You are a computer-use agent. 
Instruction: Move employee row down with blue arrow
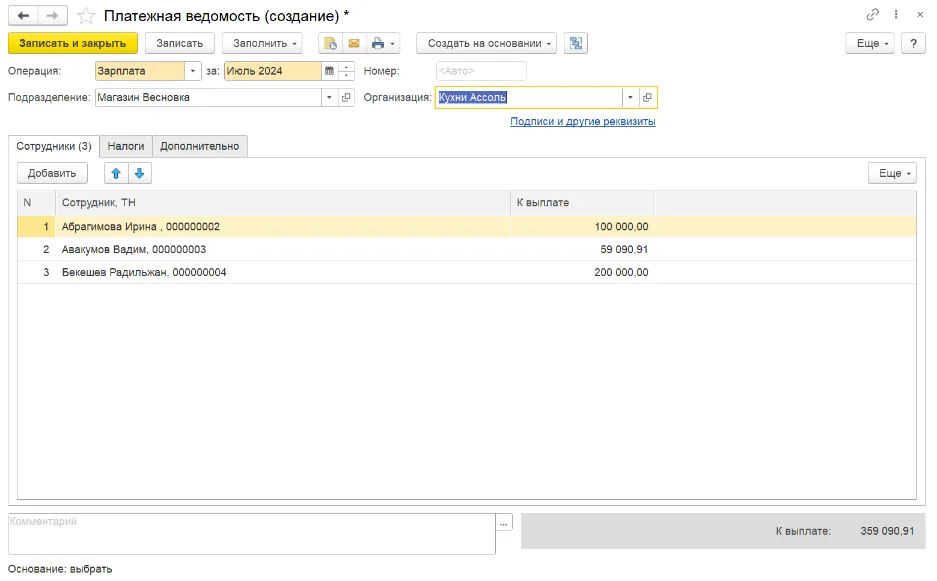pyautogui.click(x=139, y=173)
